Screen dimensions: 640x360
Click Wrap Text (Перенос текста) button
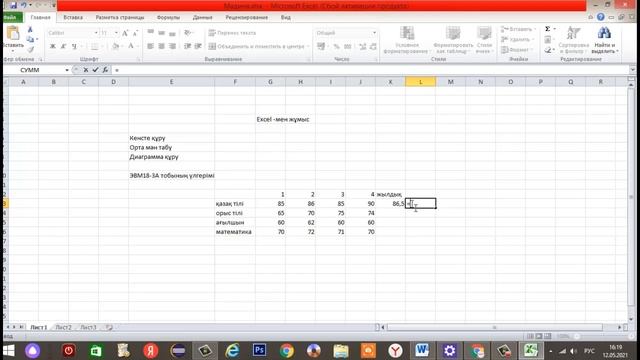point(232,33)
